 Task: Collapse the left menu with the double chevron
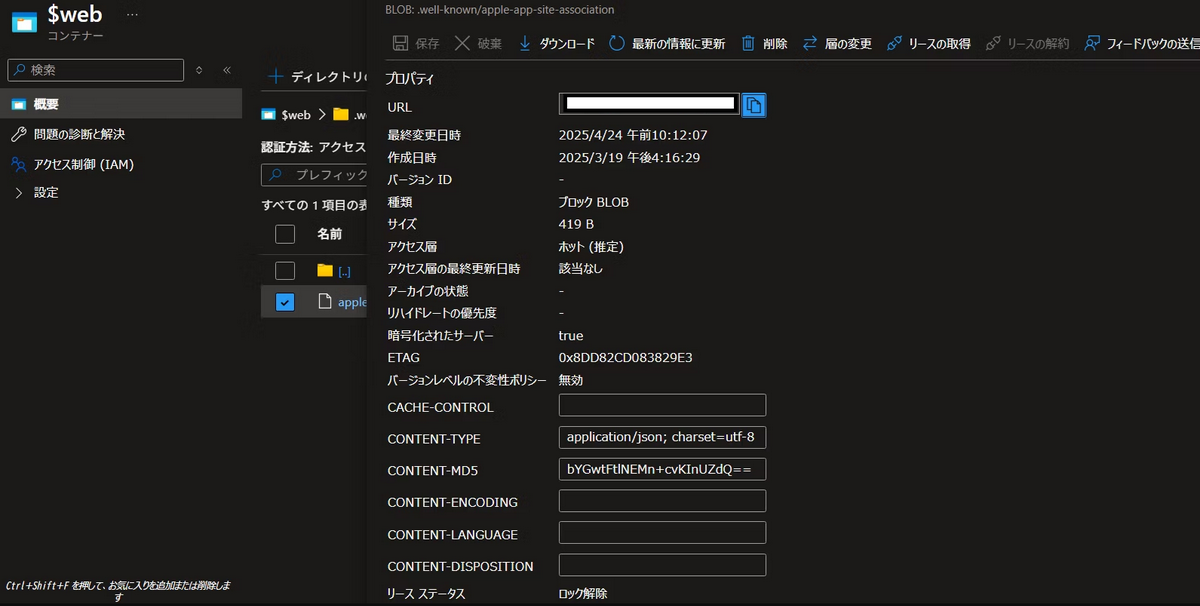click(x=227, y=70)
